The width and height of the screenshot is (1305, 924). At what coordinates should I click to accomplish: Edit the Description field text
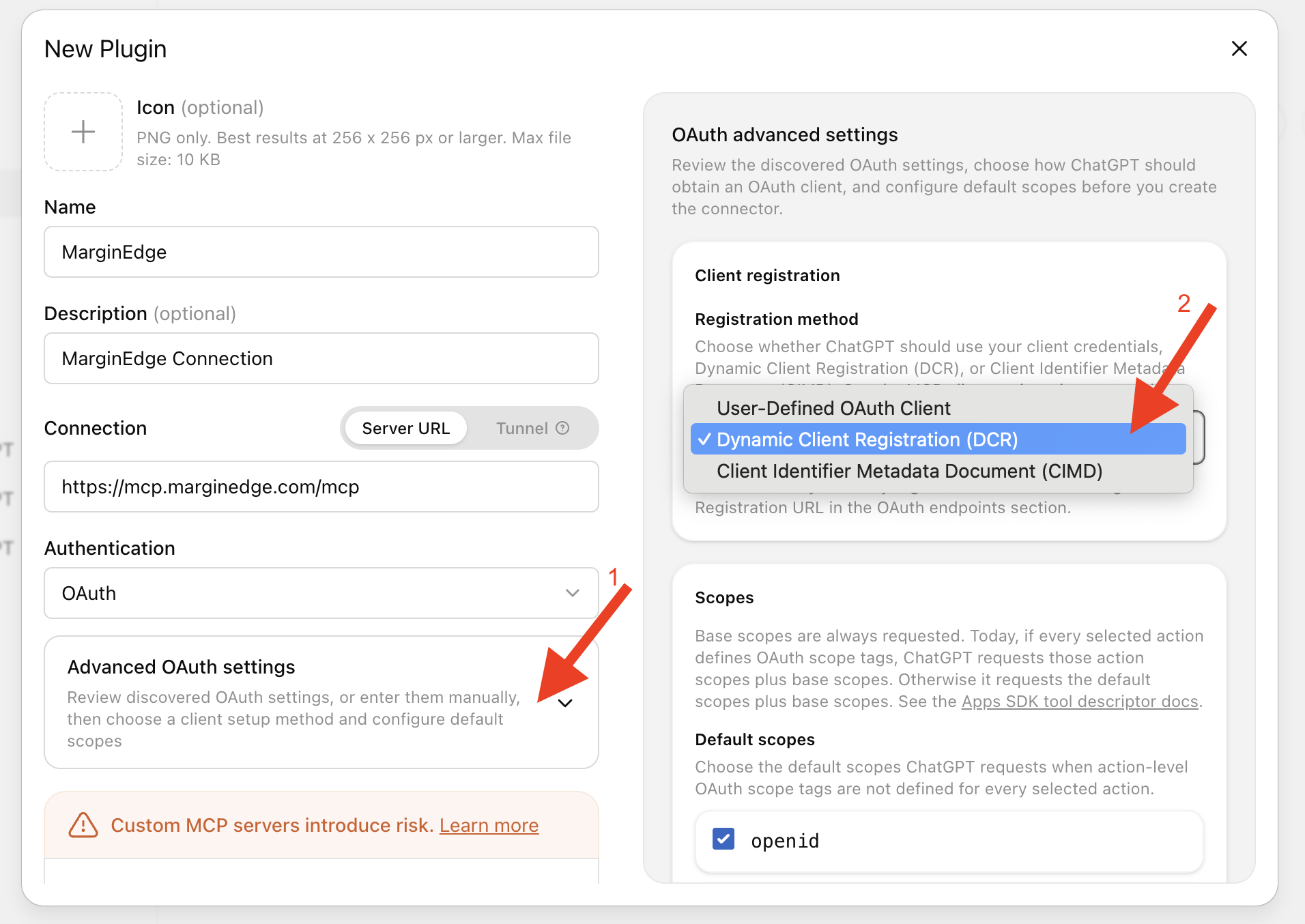point(321,358)
